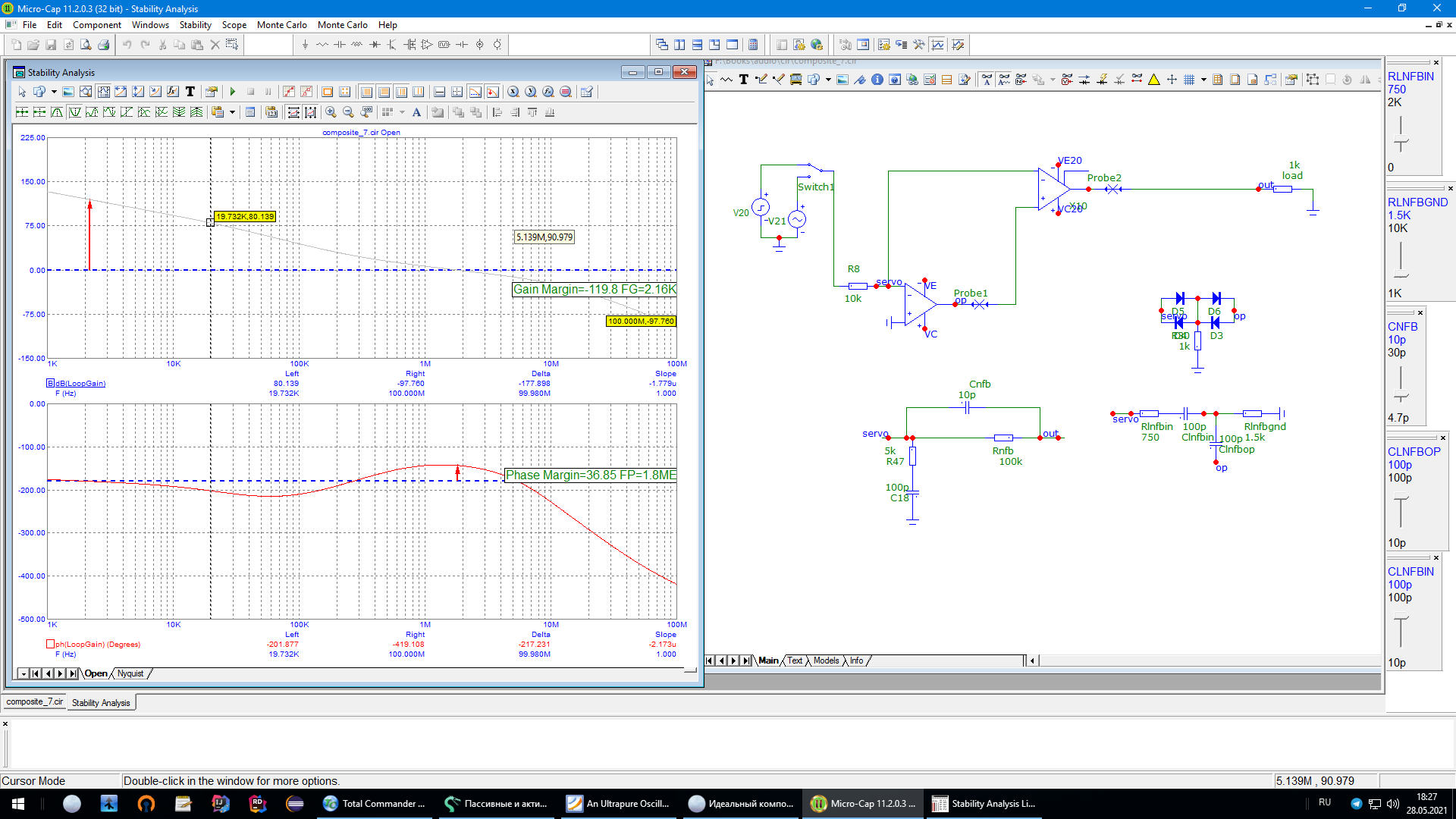Click the Go To X icon
The image size is (1456, 819).
click(513, 92)
